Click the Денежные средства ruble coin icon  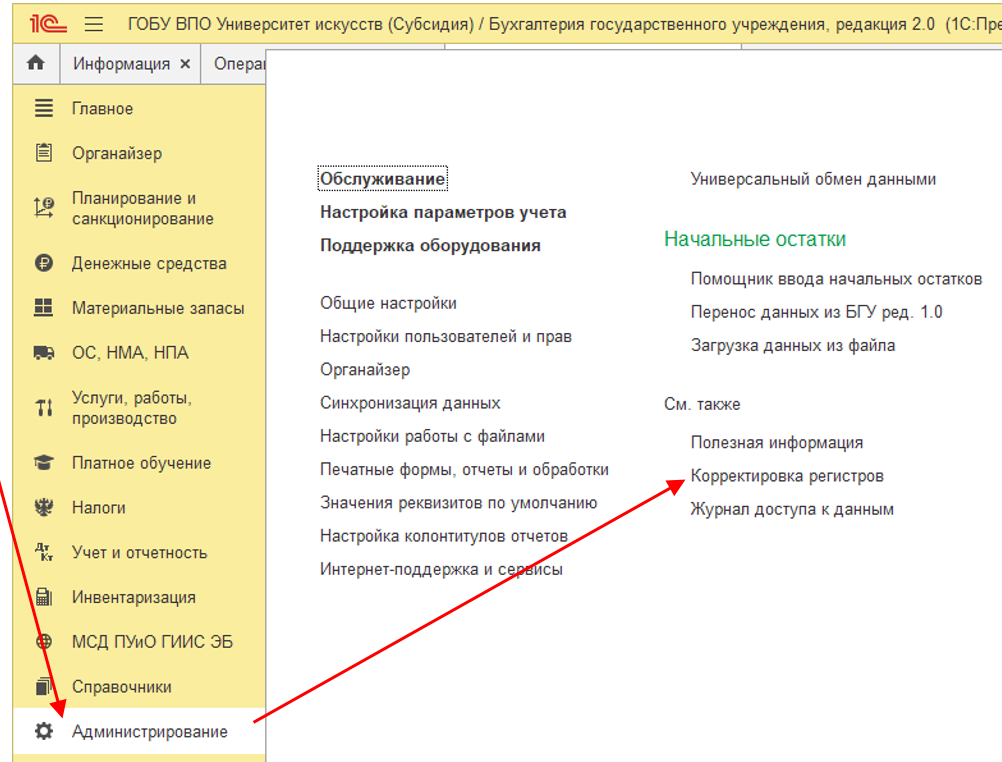43,264
